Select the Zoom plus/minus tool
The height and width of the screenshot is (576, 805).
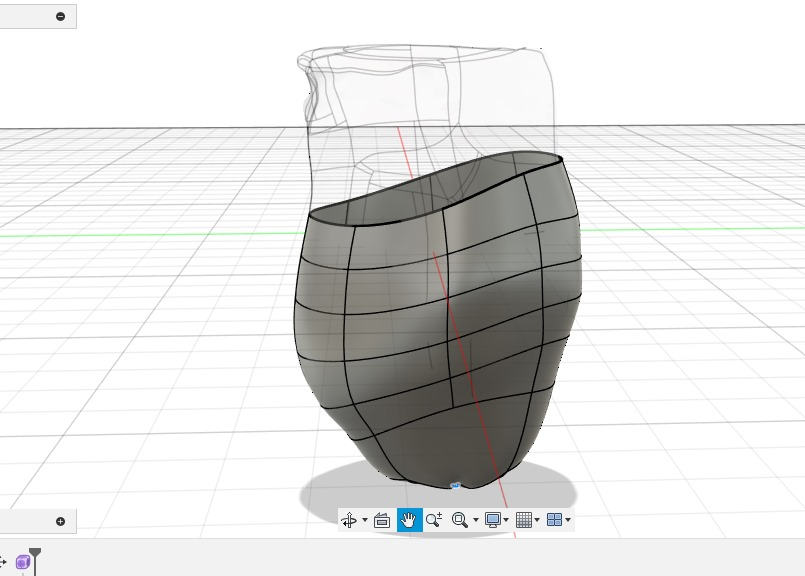tap(434, 520)
